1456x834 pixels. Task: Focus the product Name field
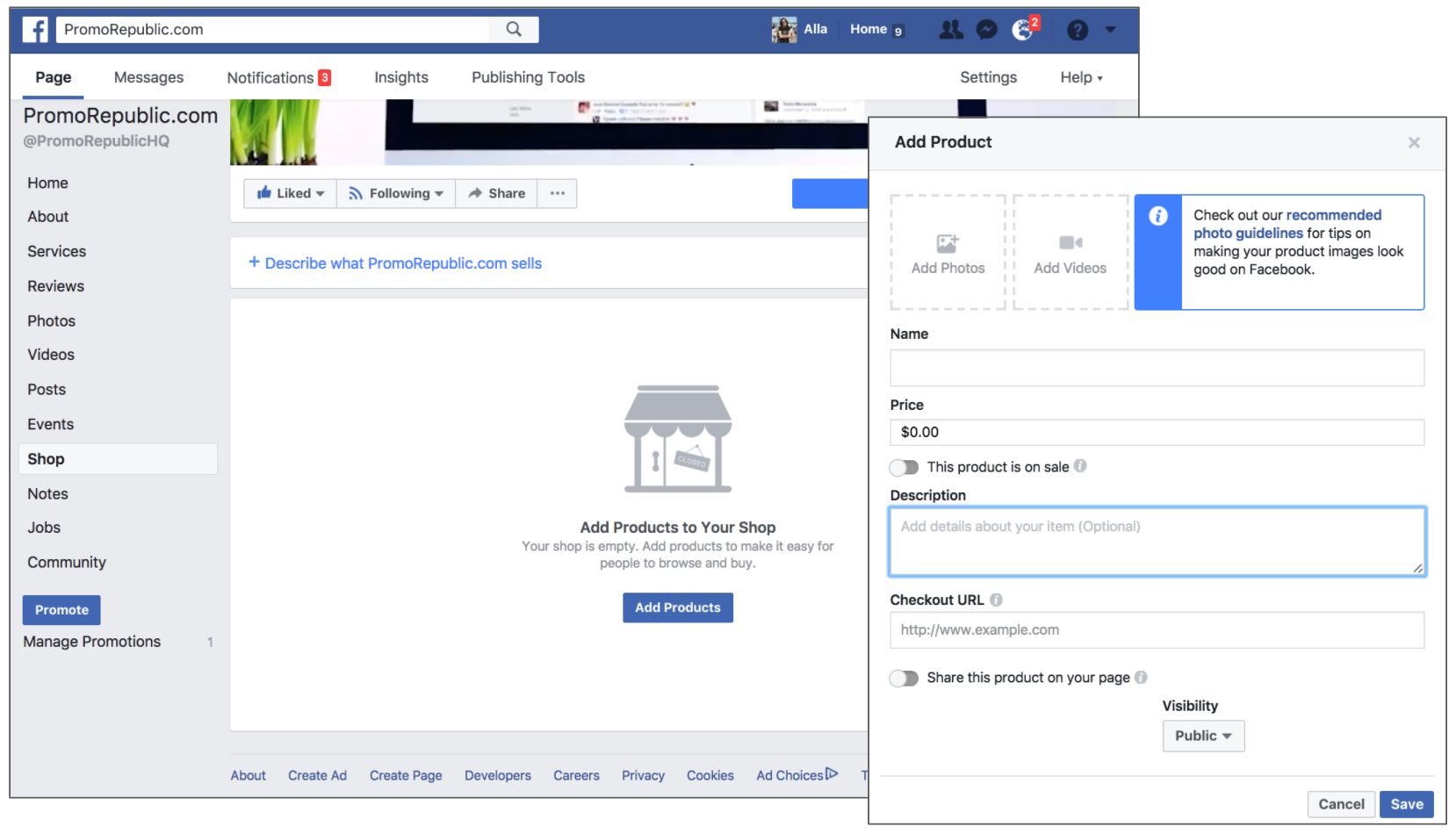(1157, 368)
